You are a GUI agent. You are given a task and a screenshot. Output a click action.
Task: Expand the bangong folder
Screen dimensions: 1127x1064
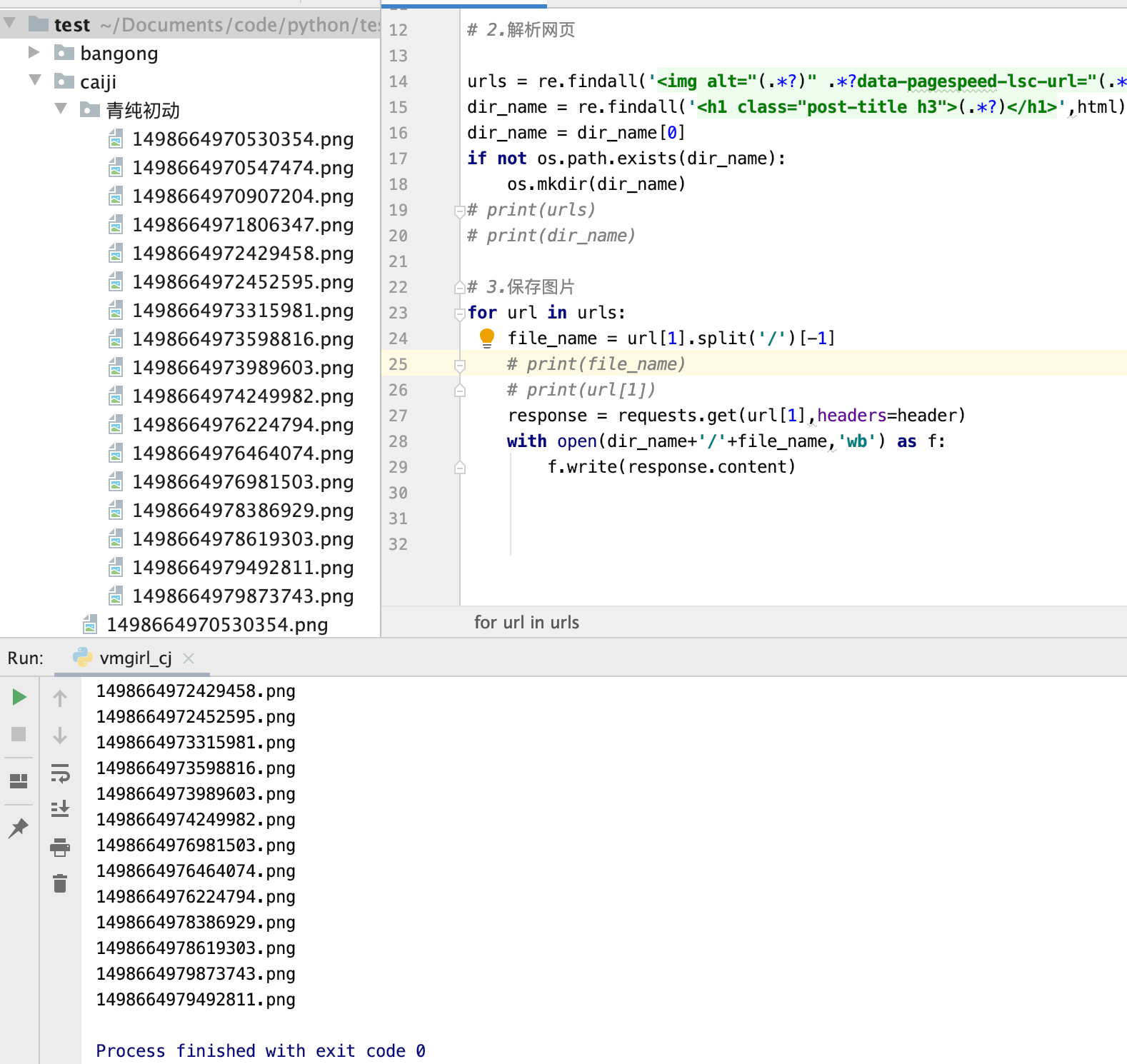pos(34,52)
